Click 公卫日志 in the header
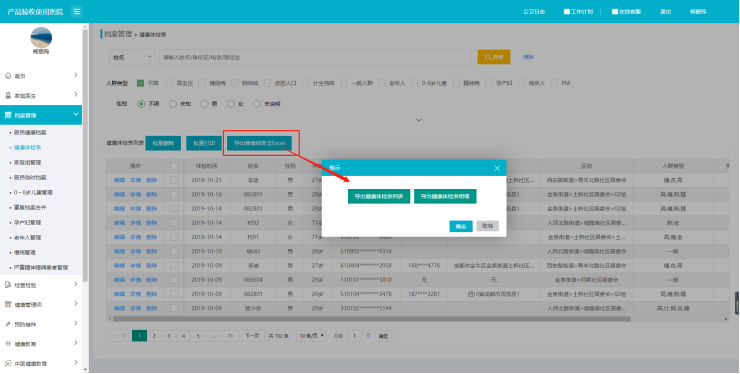The image size is (740, 374). pos(534,11)
